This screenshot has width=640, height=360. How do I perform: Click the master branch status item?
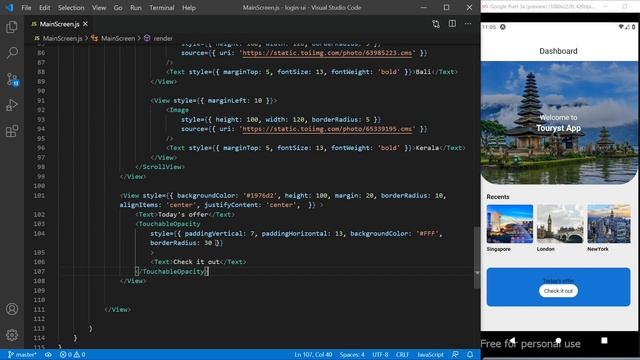pyautogui.click(x=22, y=354)
